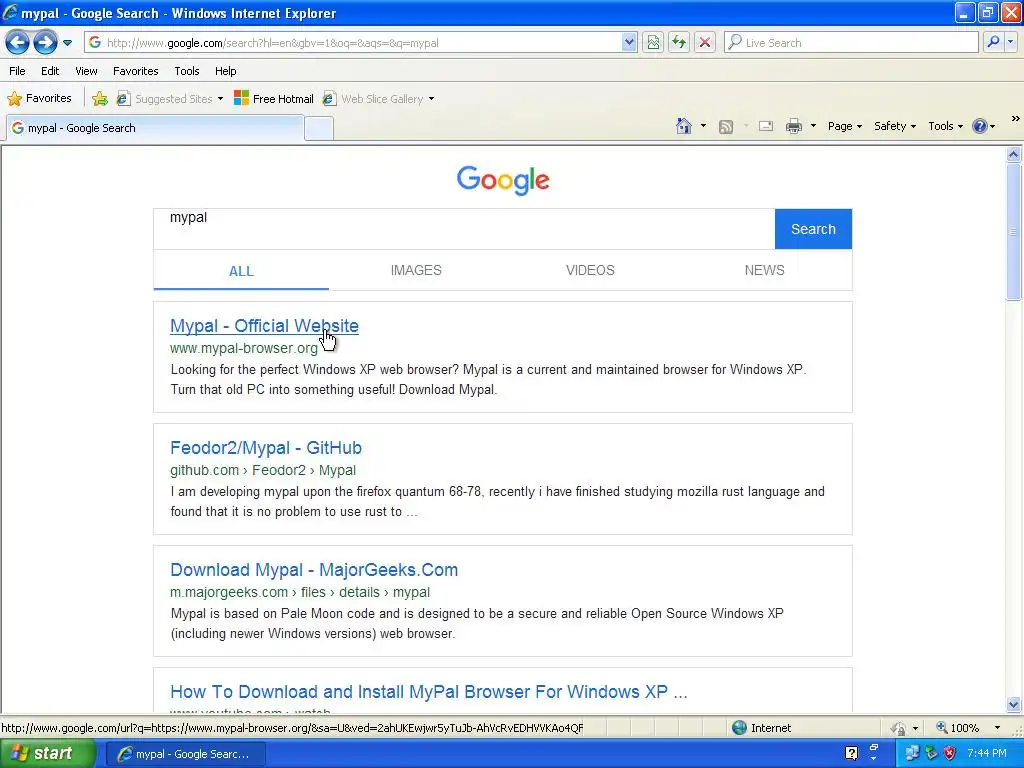Open the View menu
Viewport: 1024px width, 768px height.
pyautogui.click(x=86, y=71)
